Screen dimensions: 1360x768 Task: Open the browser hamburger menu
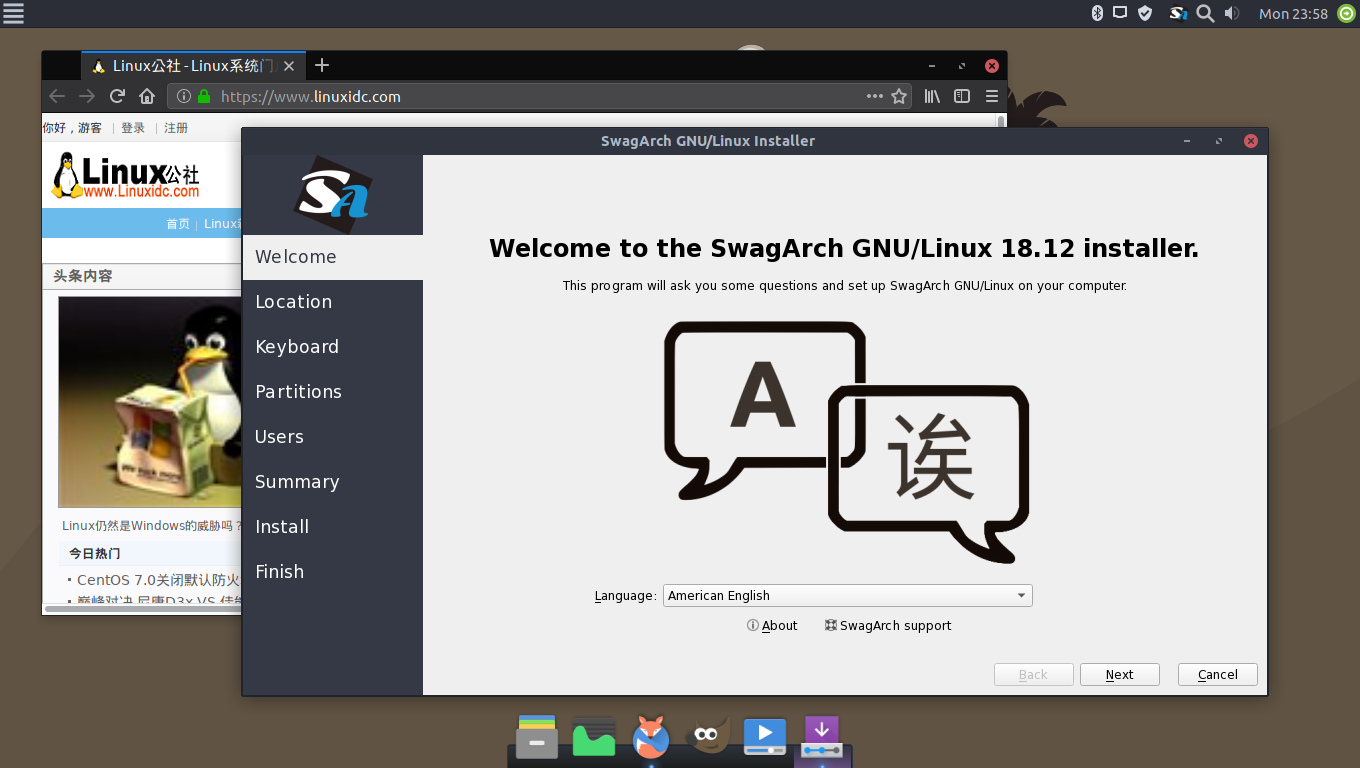pyautogui.click(x=992, y=96)
